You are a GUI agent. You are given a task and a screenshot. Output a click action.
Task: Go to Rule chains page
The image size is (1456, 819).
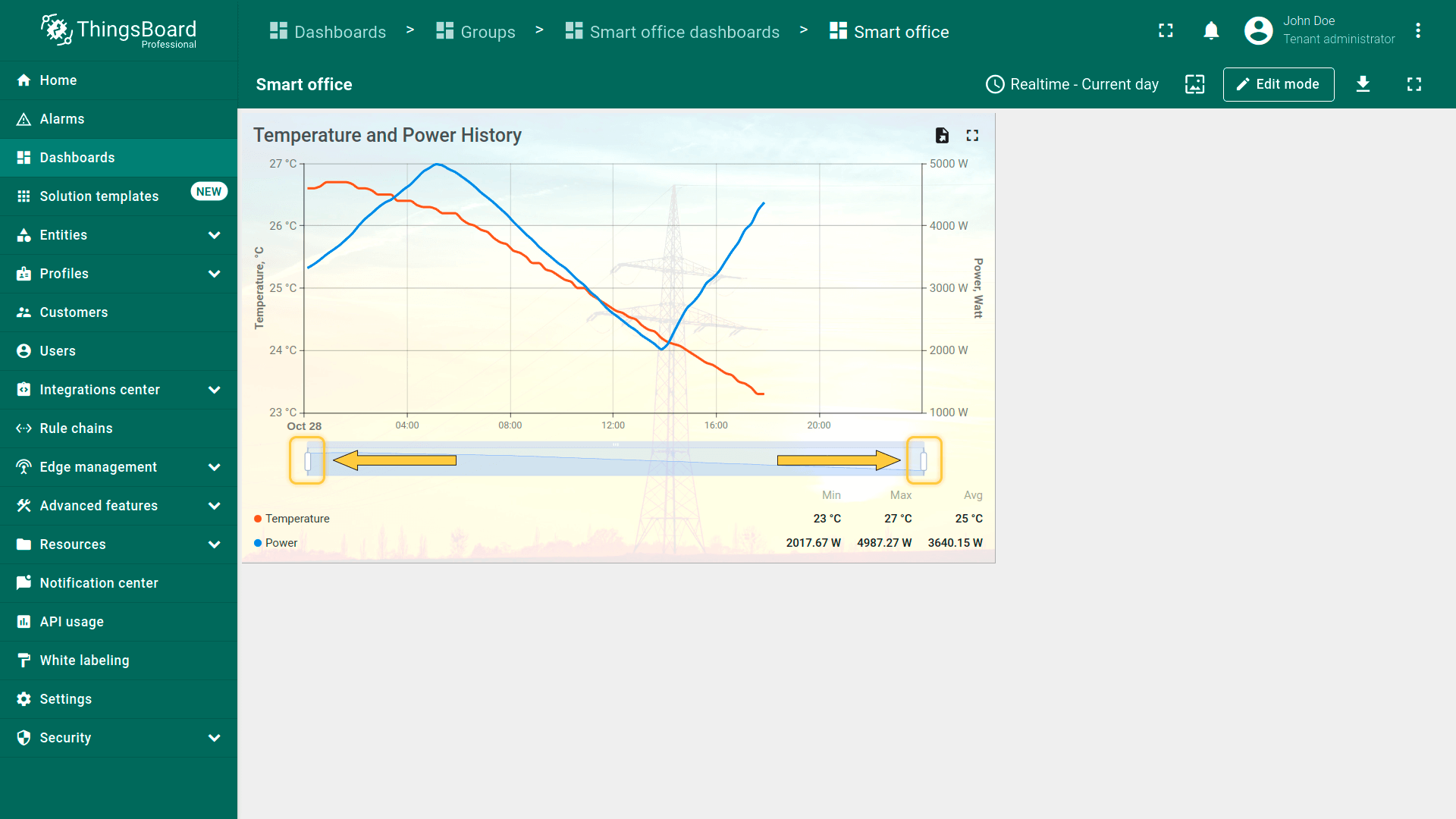point(76,428)
